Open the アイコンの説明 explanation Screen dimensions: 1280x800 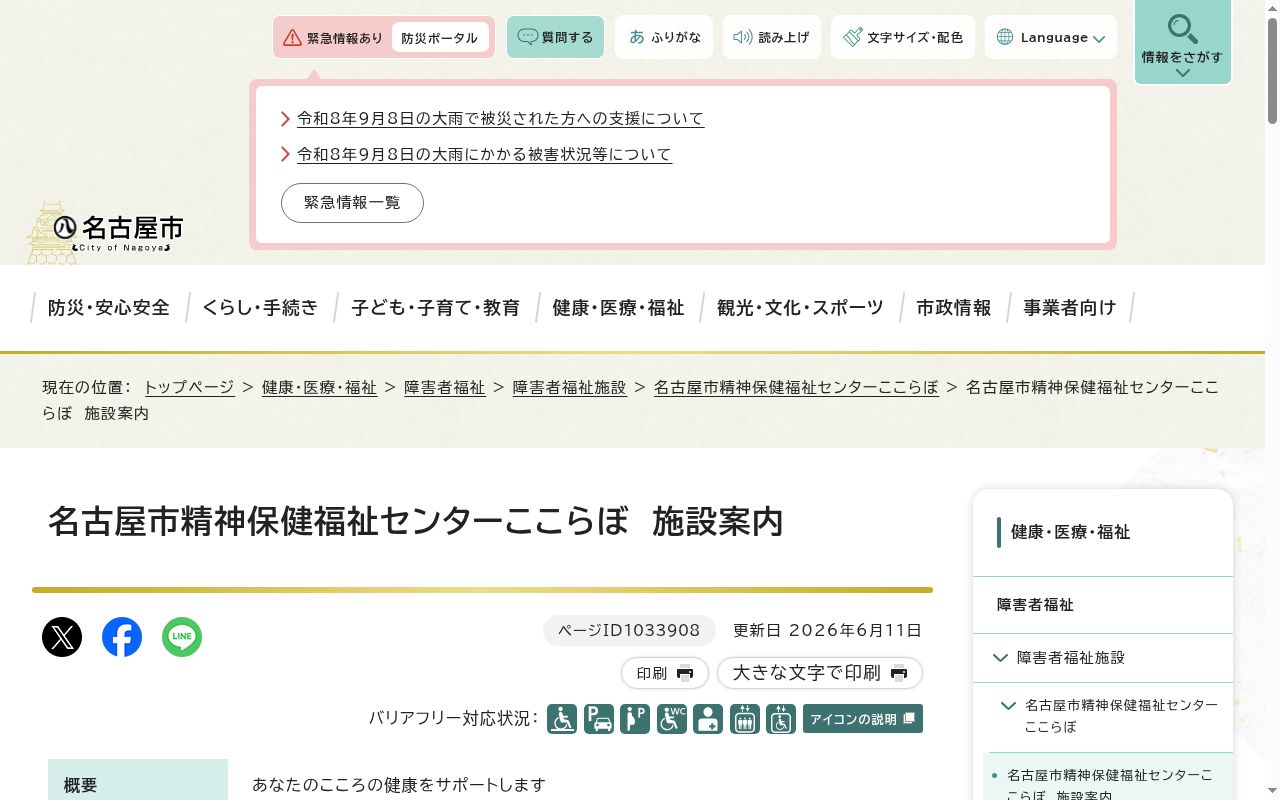[x=863, y=719]
